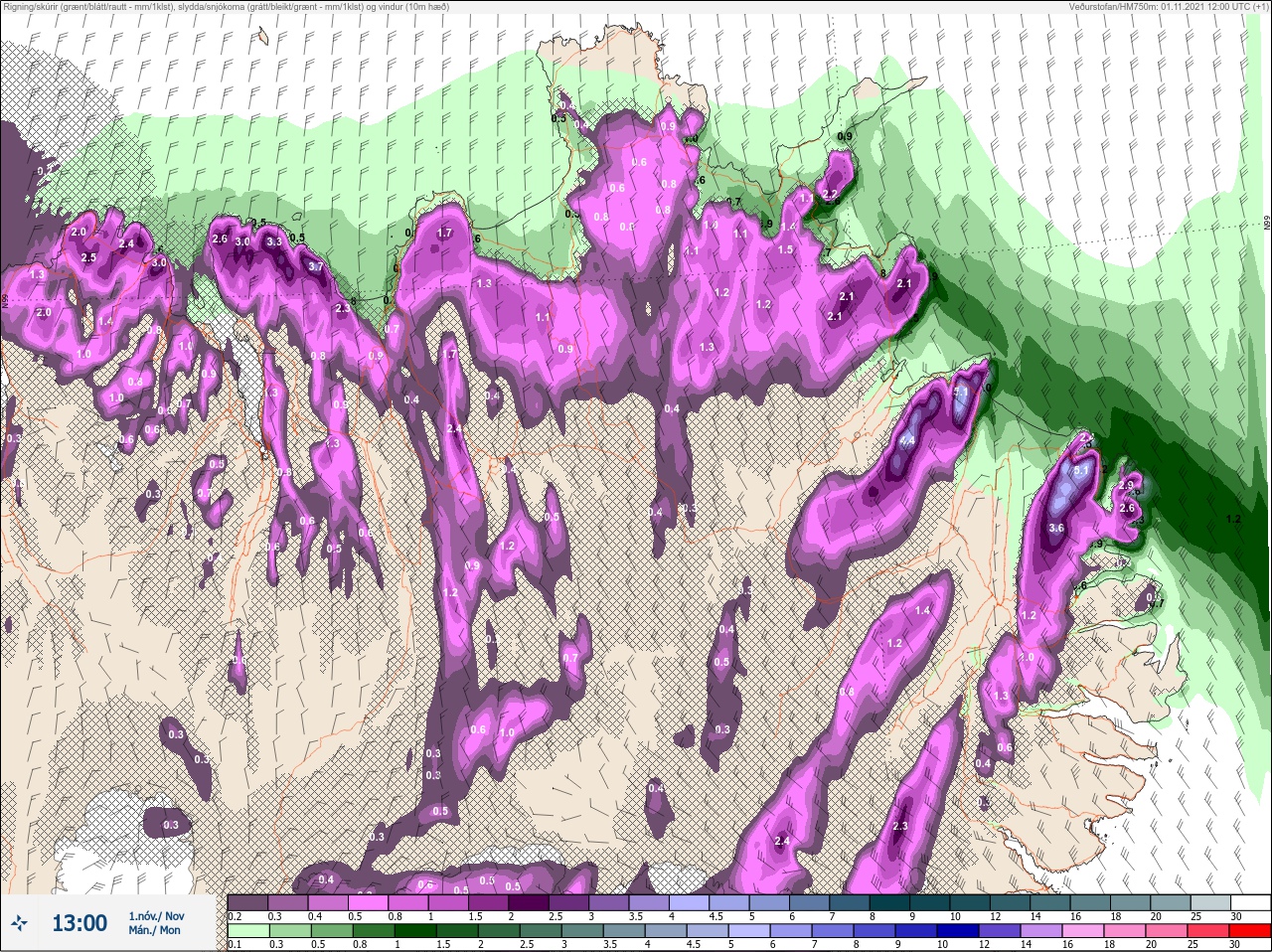The width and height of the screenshot is (1272, 952).
Task: Click the "3.3" snowfall value on the map
Action: click(x=275, y=241)
